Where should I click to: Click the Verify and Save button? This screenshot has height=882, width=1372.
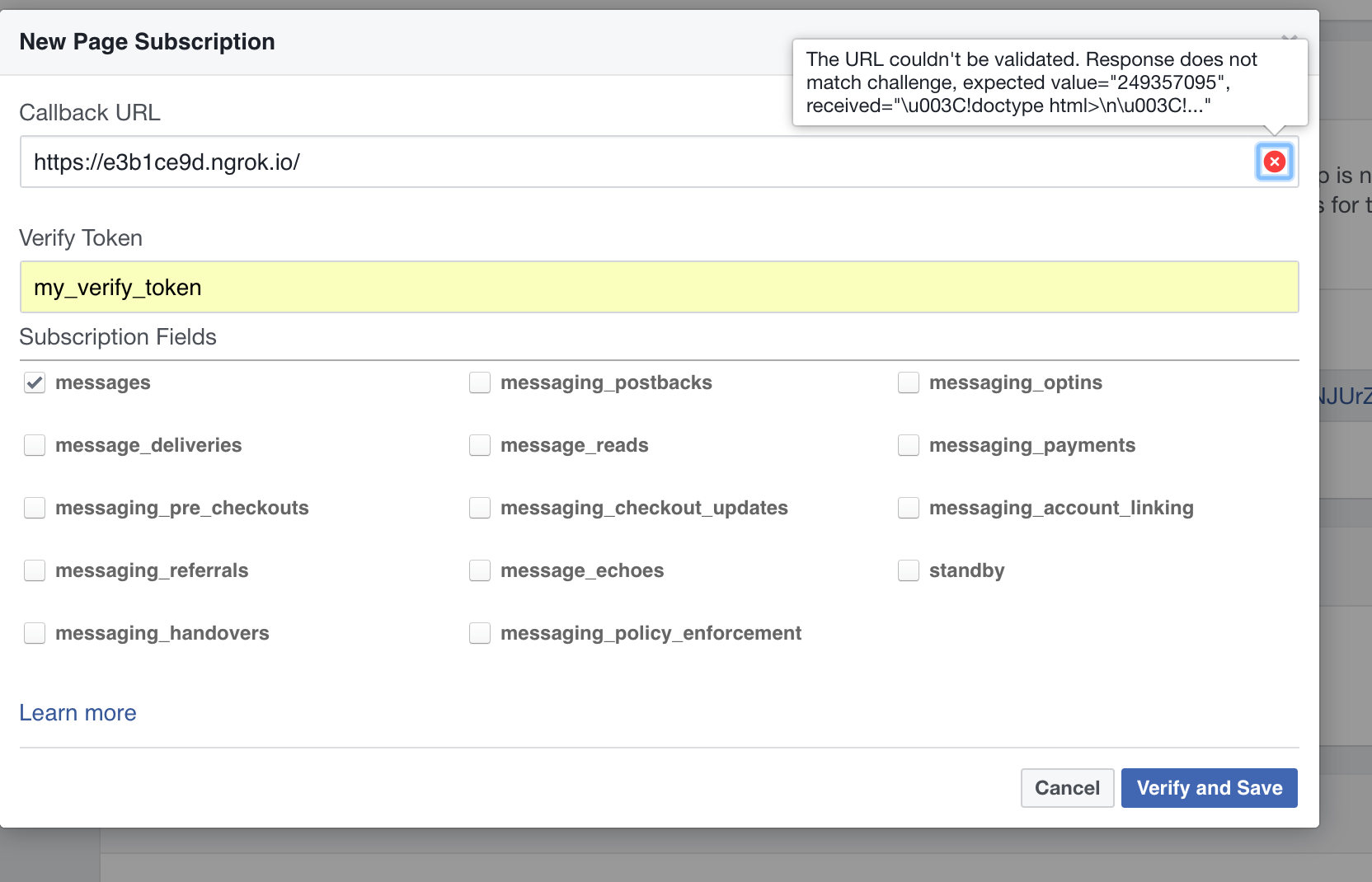pyautogui.click(x=1209, y=788)
